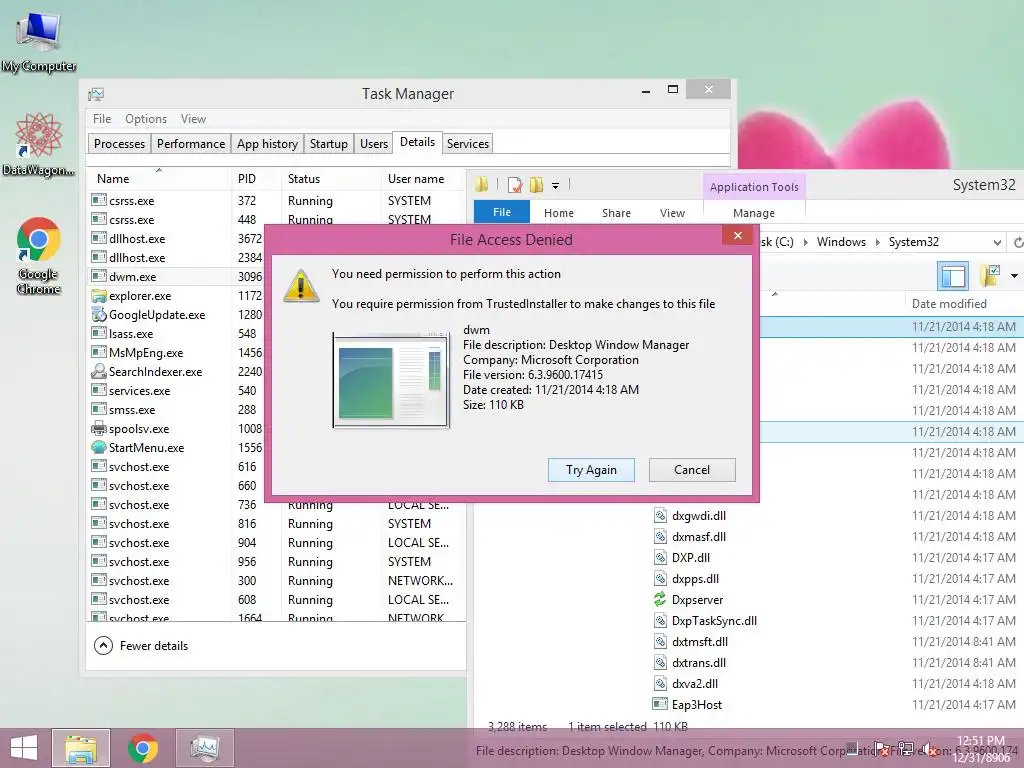Select Eap3Host file icon
The image size is (1024, 768).
click(x=660, y=705)
